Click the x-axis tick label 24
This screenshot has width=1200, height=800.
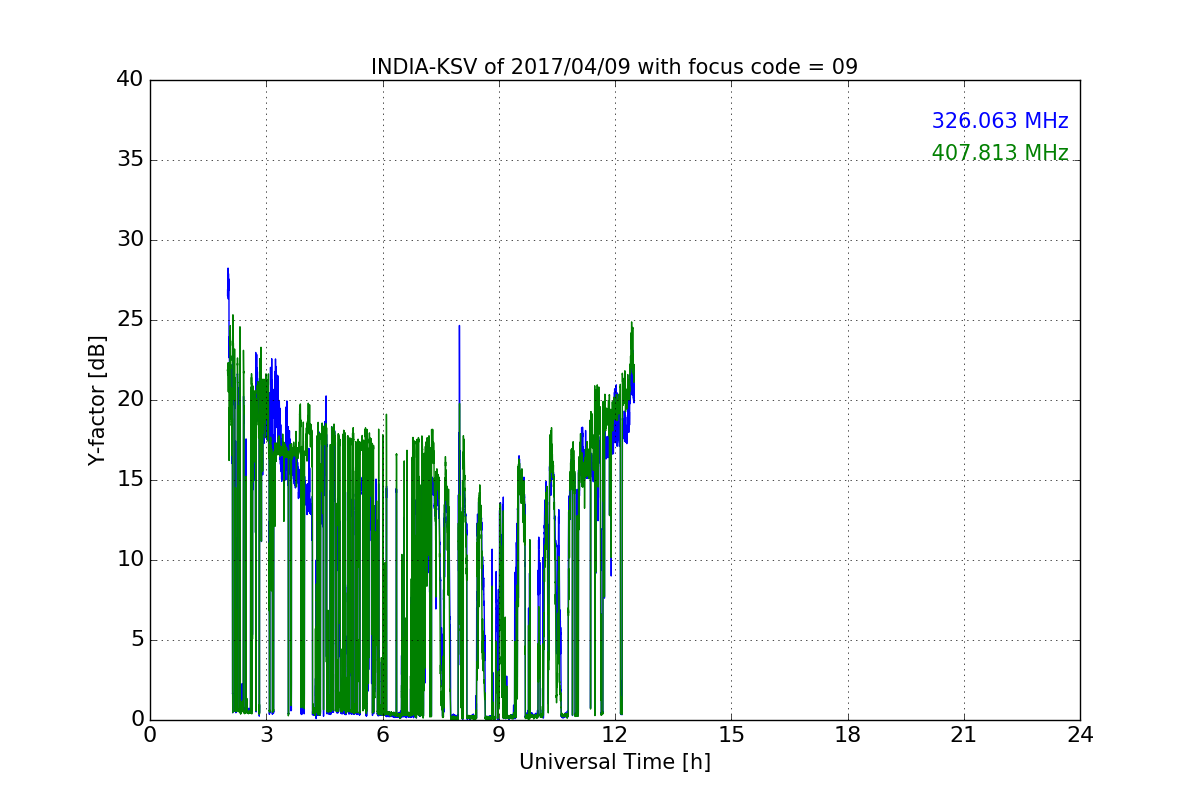pyautogui.click(x=1080, y=735)
